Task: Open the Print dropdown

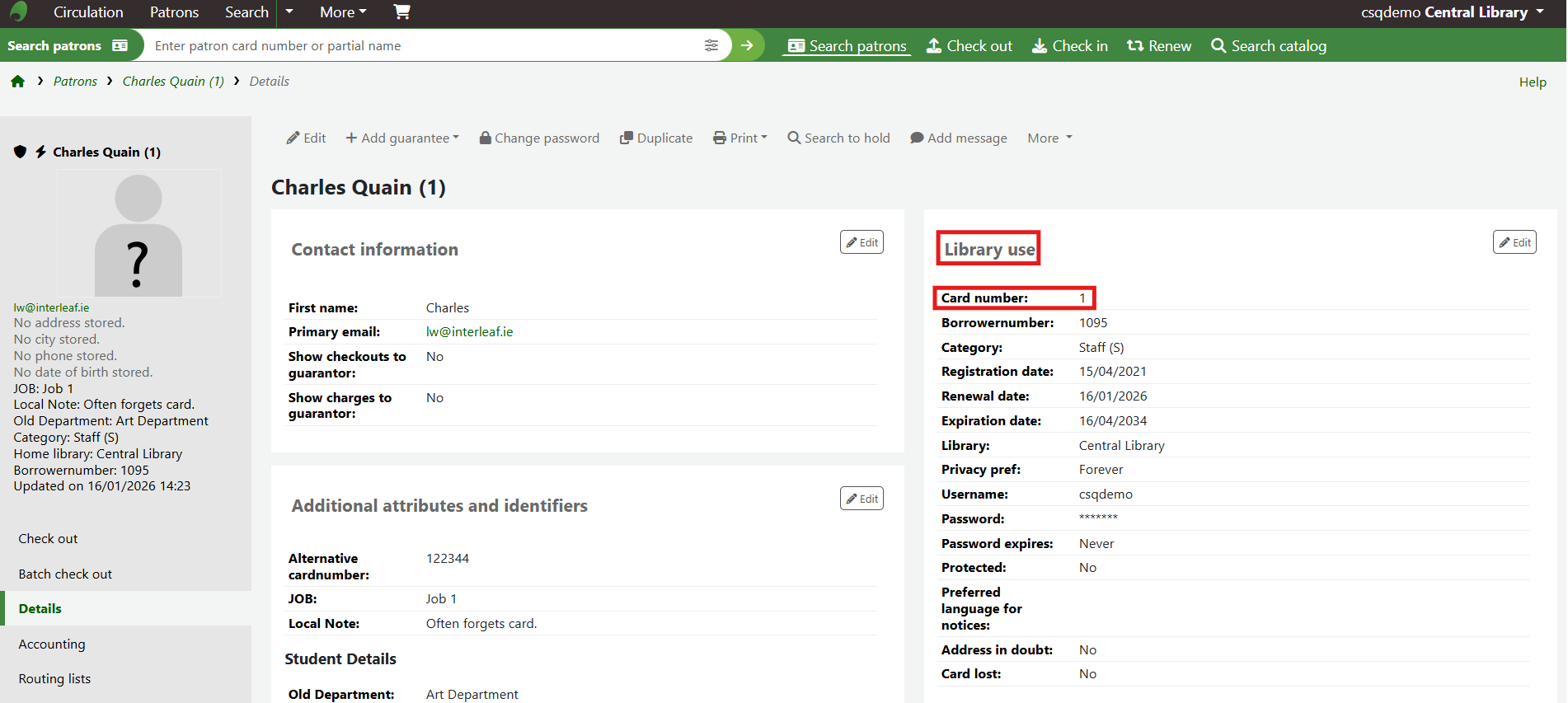Action: click(740, 138)
